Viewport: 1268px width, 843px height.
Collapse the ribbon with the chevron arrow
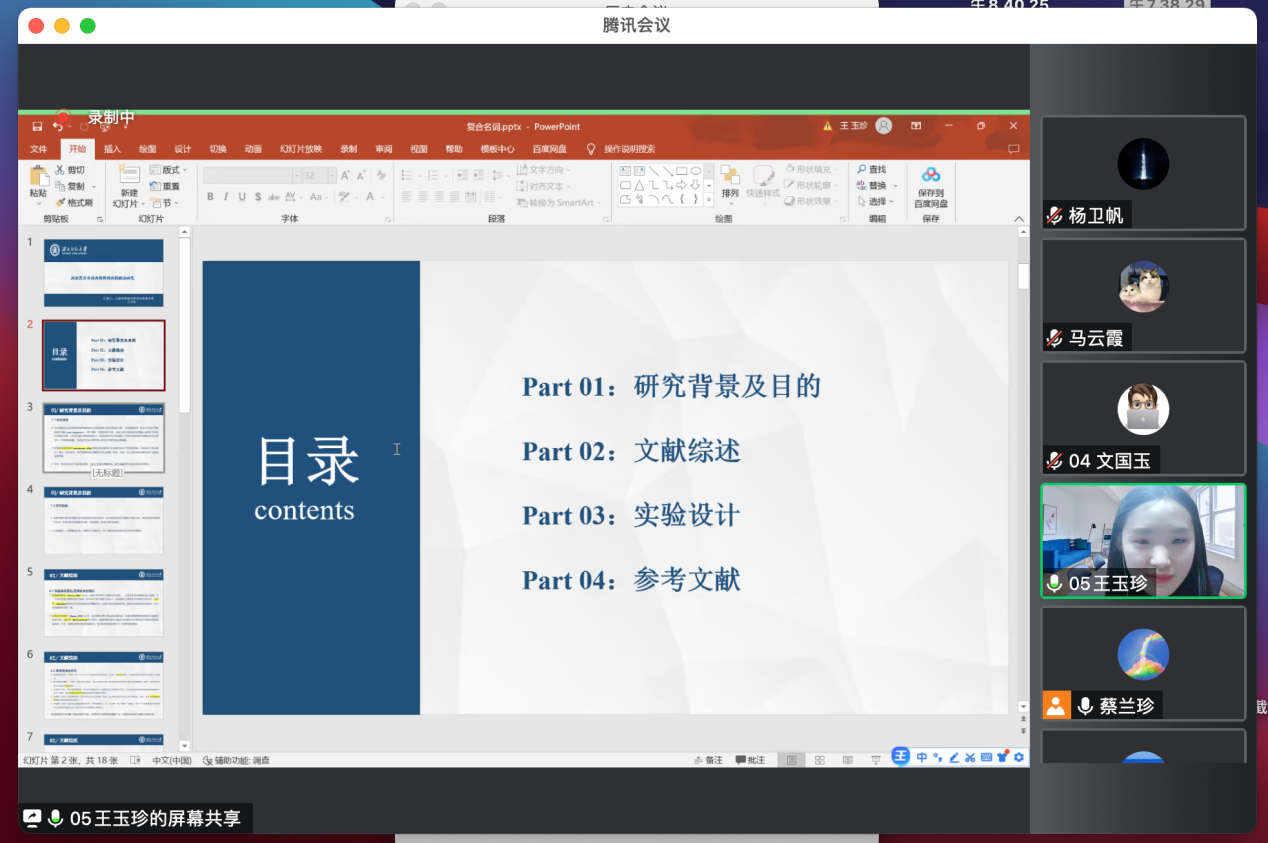[x=1019, y=218]
